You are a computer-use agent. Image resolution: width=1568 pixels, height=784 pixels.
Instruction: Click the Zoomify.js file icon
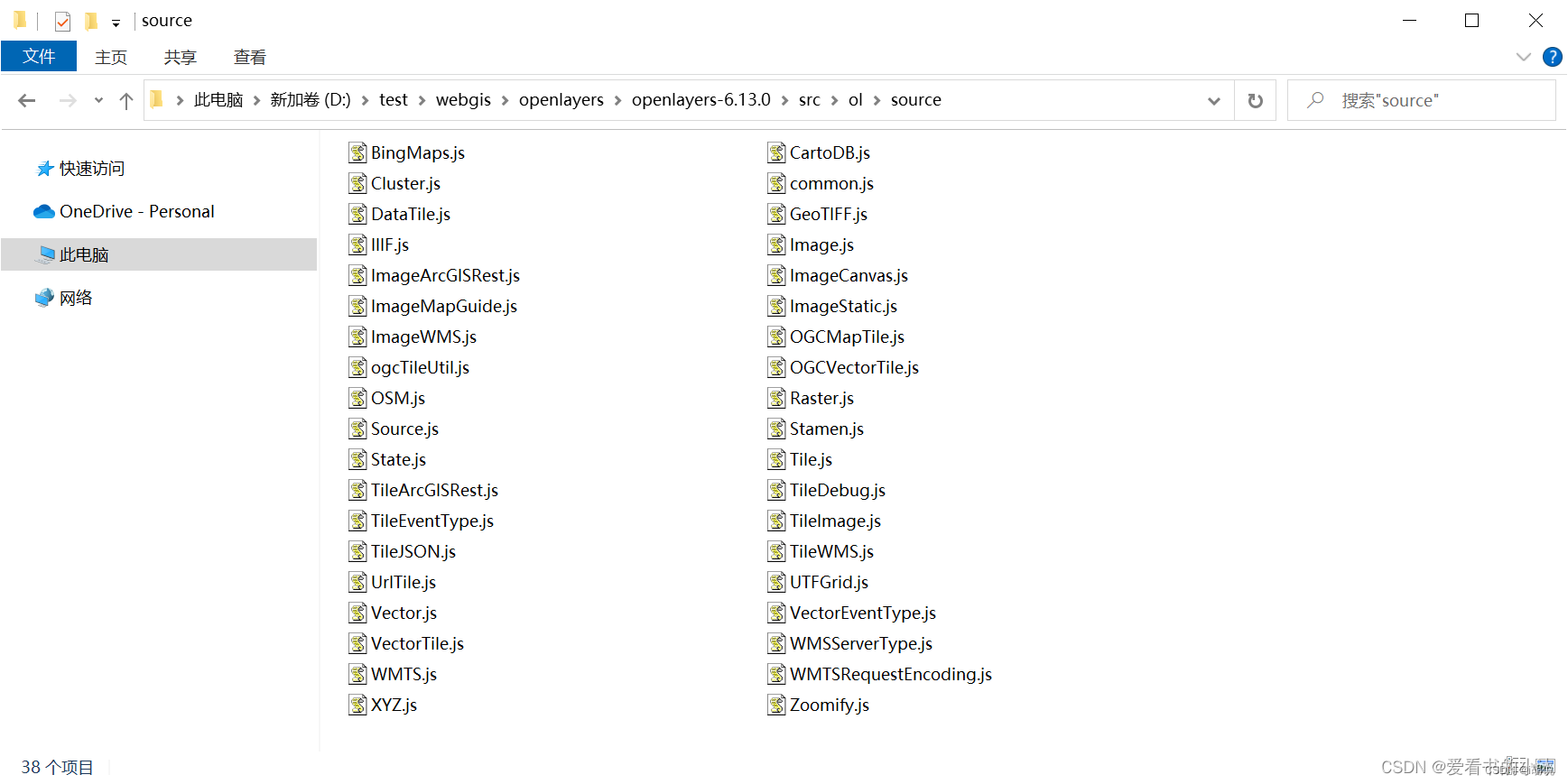777,705
